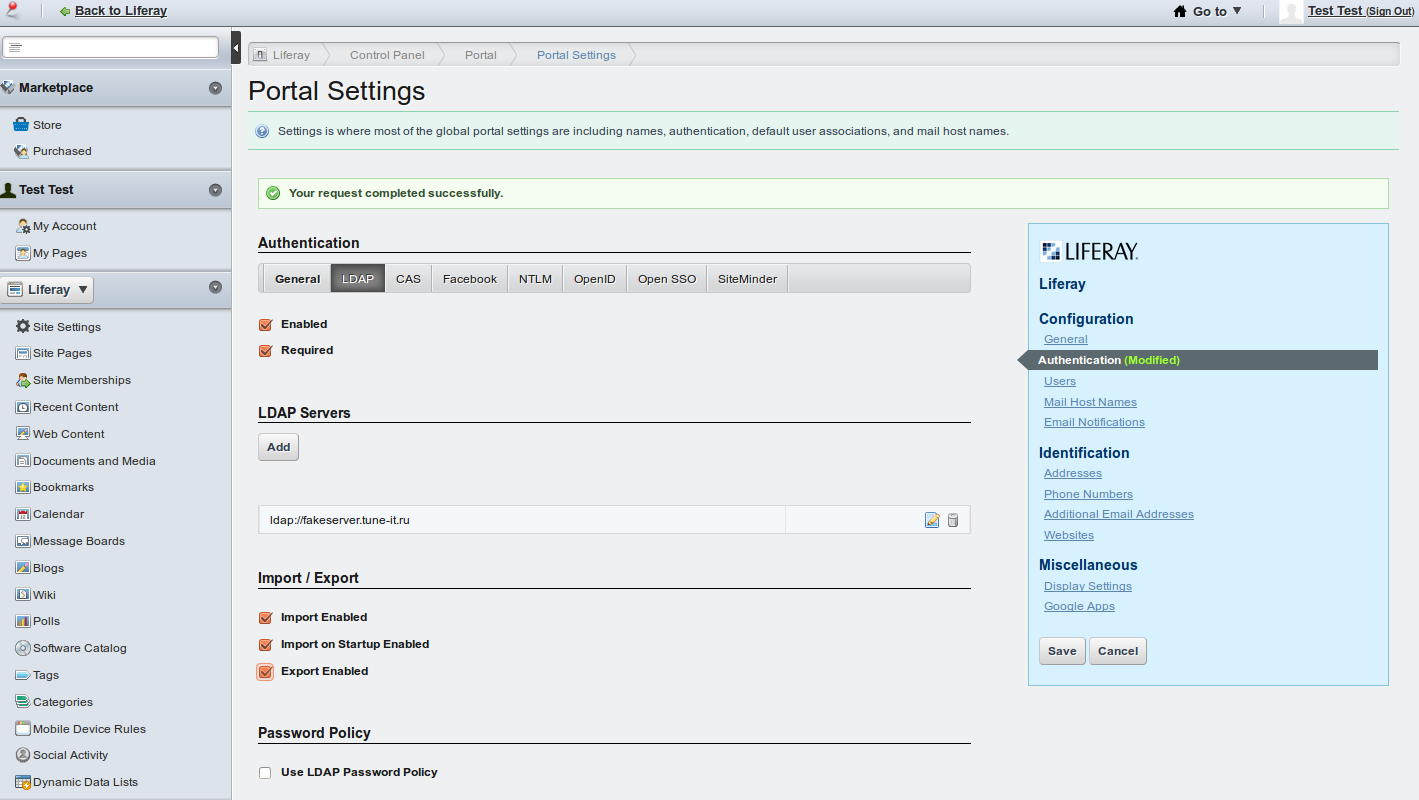Viewport: 1419px width, 800px height.
Task: Switch to the CAS authentication tab
Action: 408,279
